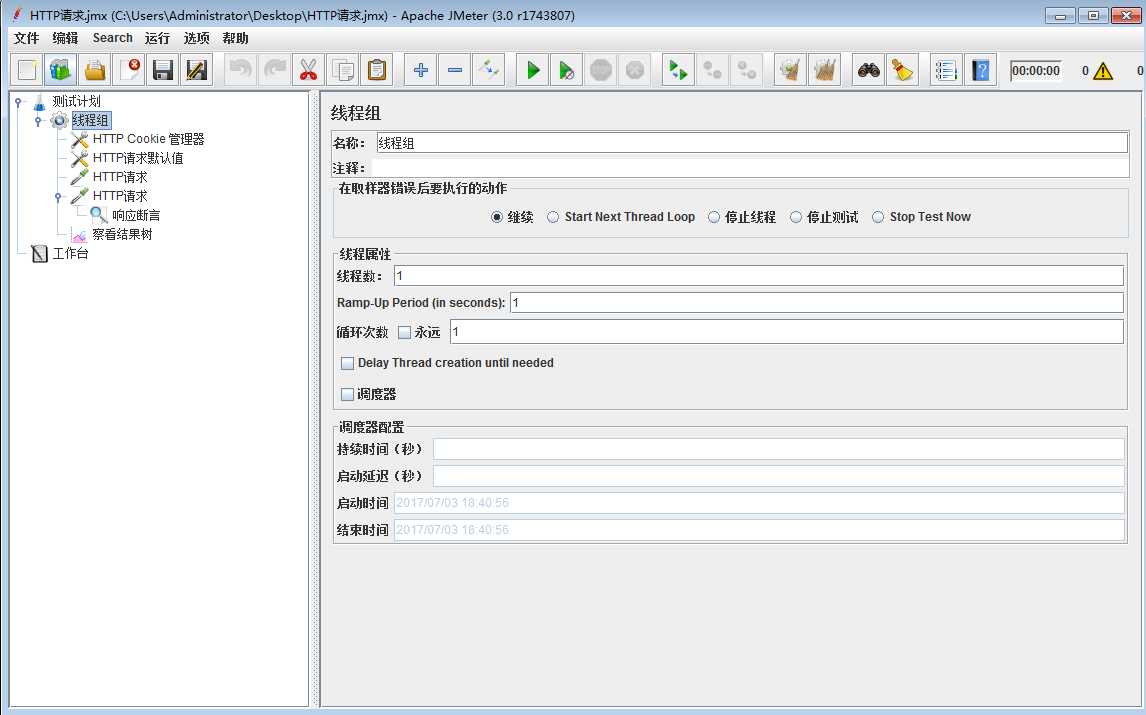Click the Ramp-Up Period input field
The width and height of the screenshot is (1146, 715).
pyautogui.click(x=816, y=303)
